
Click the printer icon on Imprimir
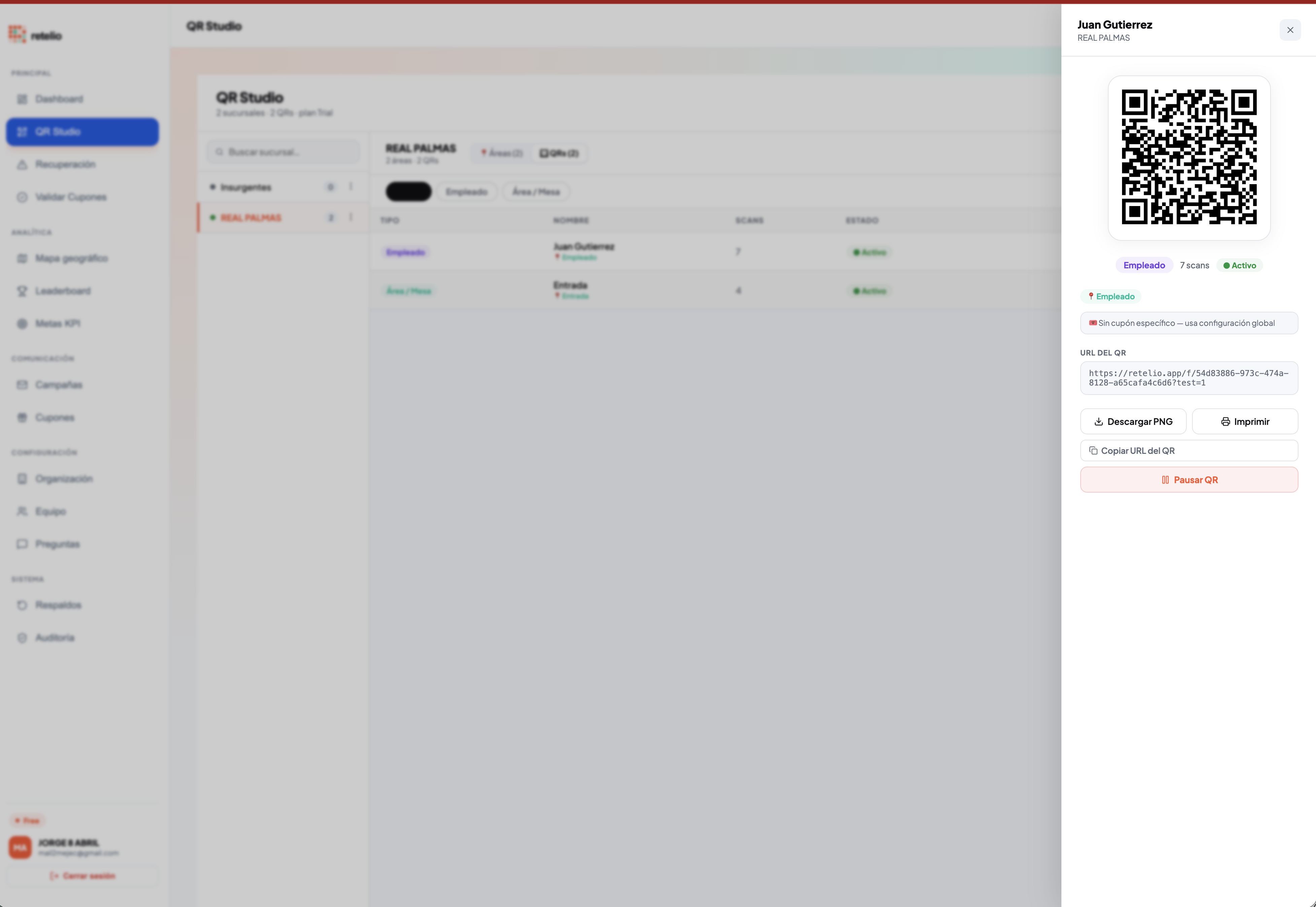[x=1225, y=422]
